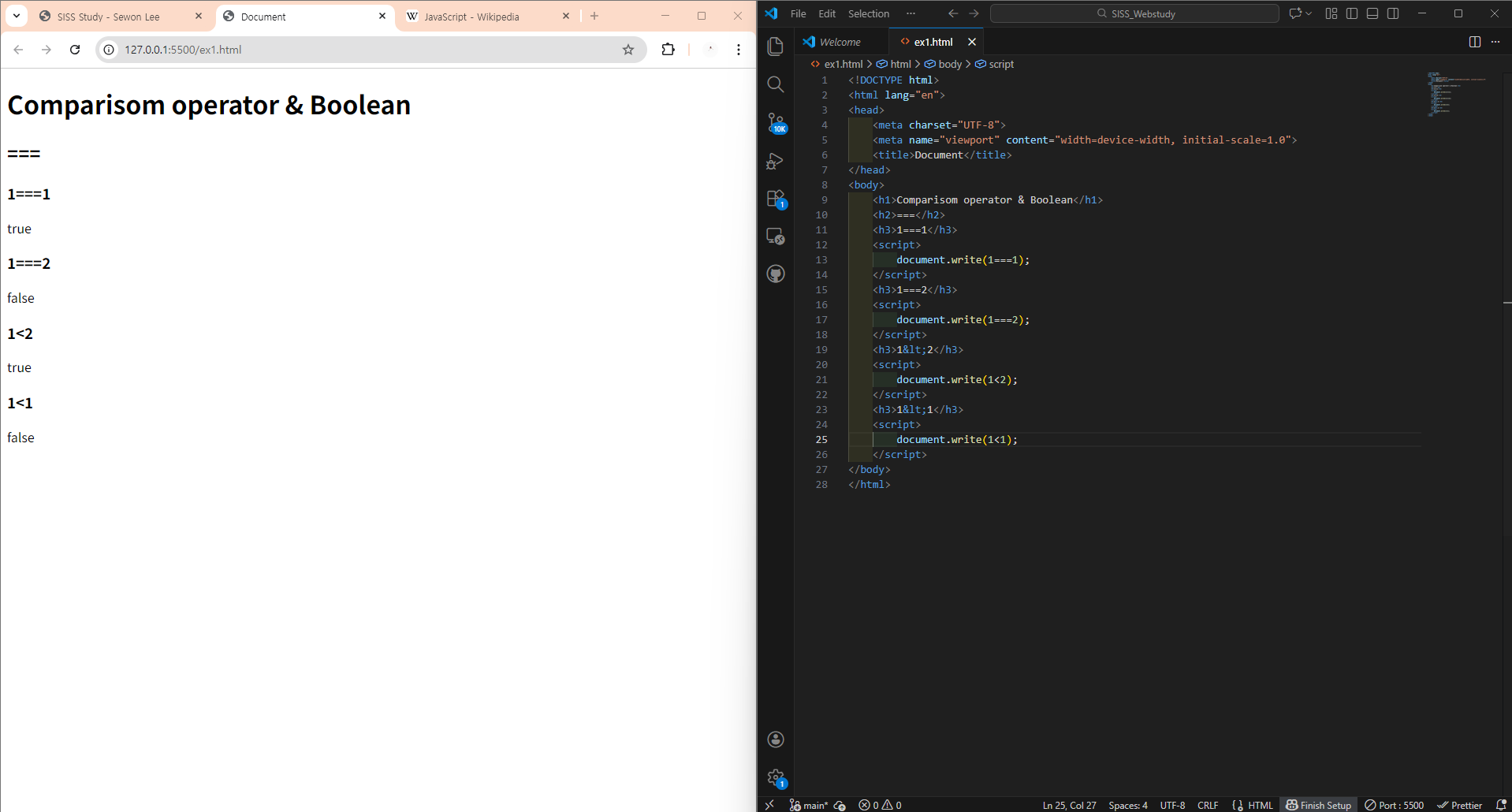This screenshot has height=812, width=1512.
Task: Open the Run and Debug view
Action: point(776,161)
